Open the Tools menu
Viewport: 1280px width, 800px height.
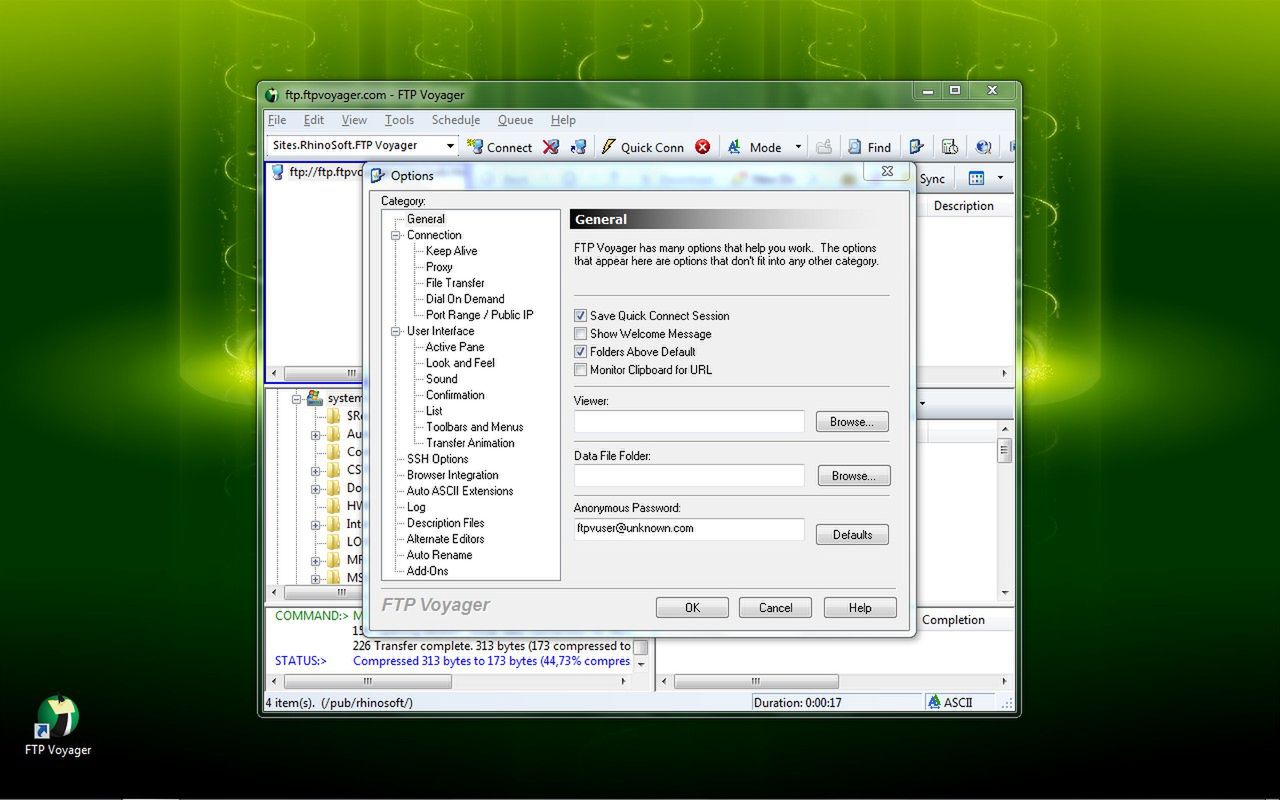point(399,120)
